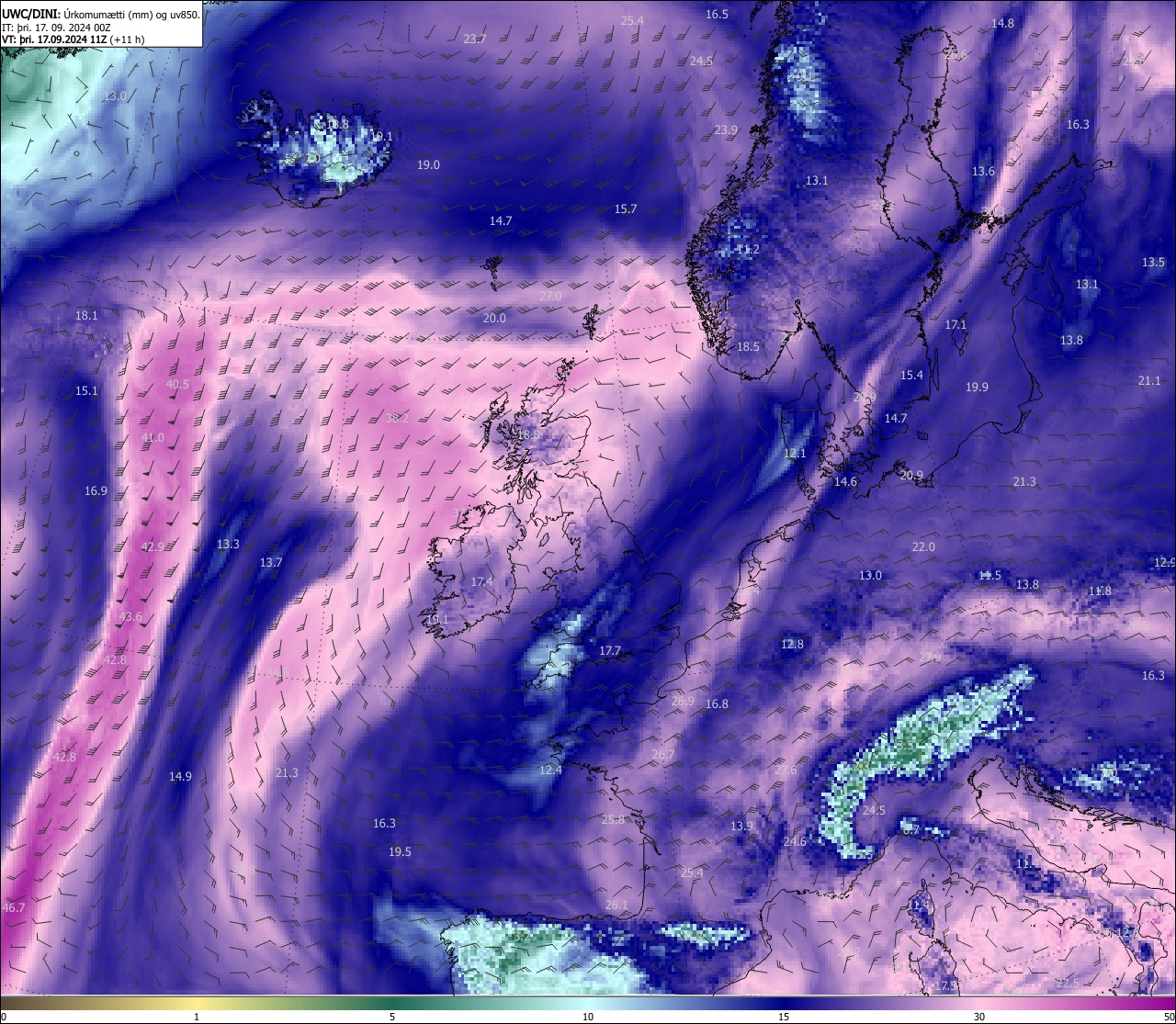This screenshot has width=1176, height=1024.
Task: Click the 19.5 value on the map
Action: pos(400,851)
